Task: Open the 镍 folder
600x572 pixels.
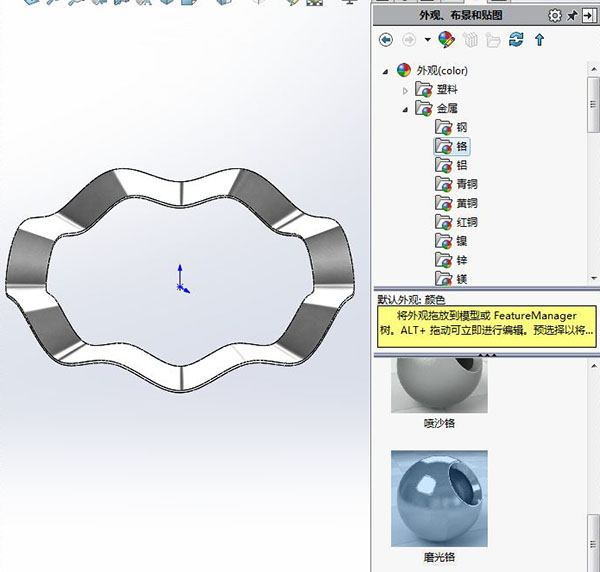Action: pos(461,241)
